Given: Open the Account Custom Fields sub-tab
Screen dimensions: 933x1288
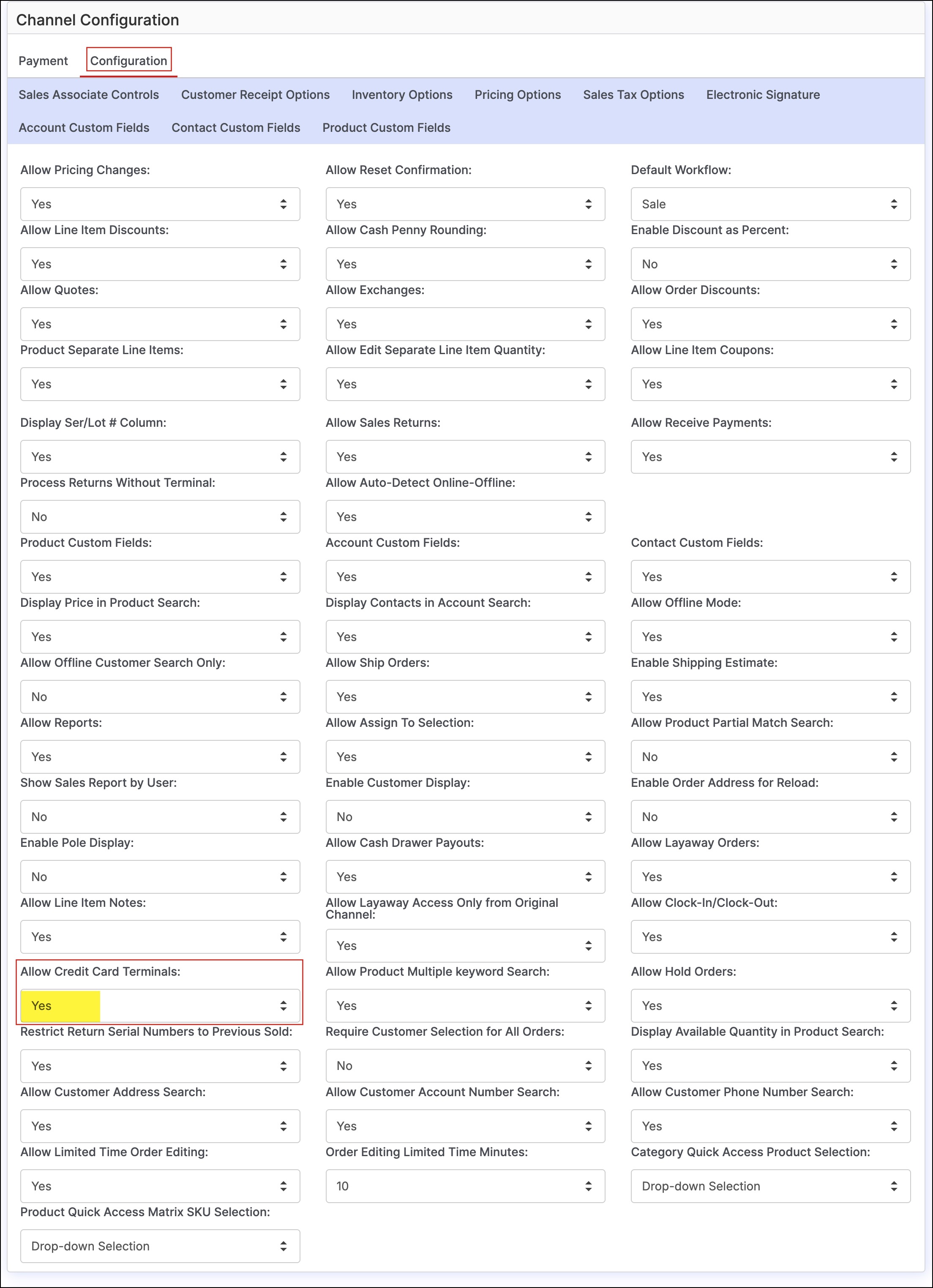Looking at the screenshot, I should tap(84, 128).
